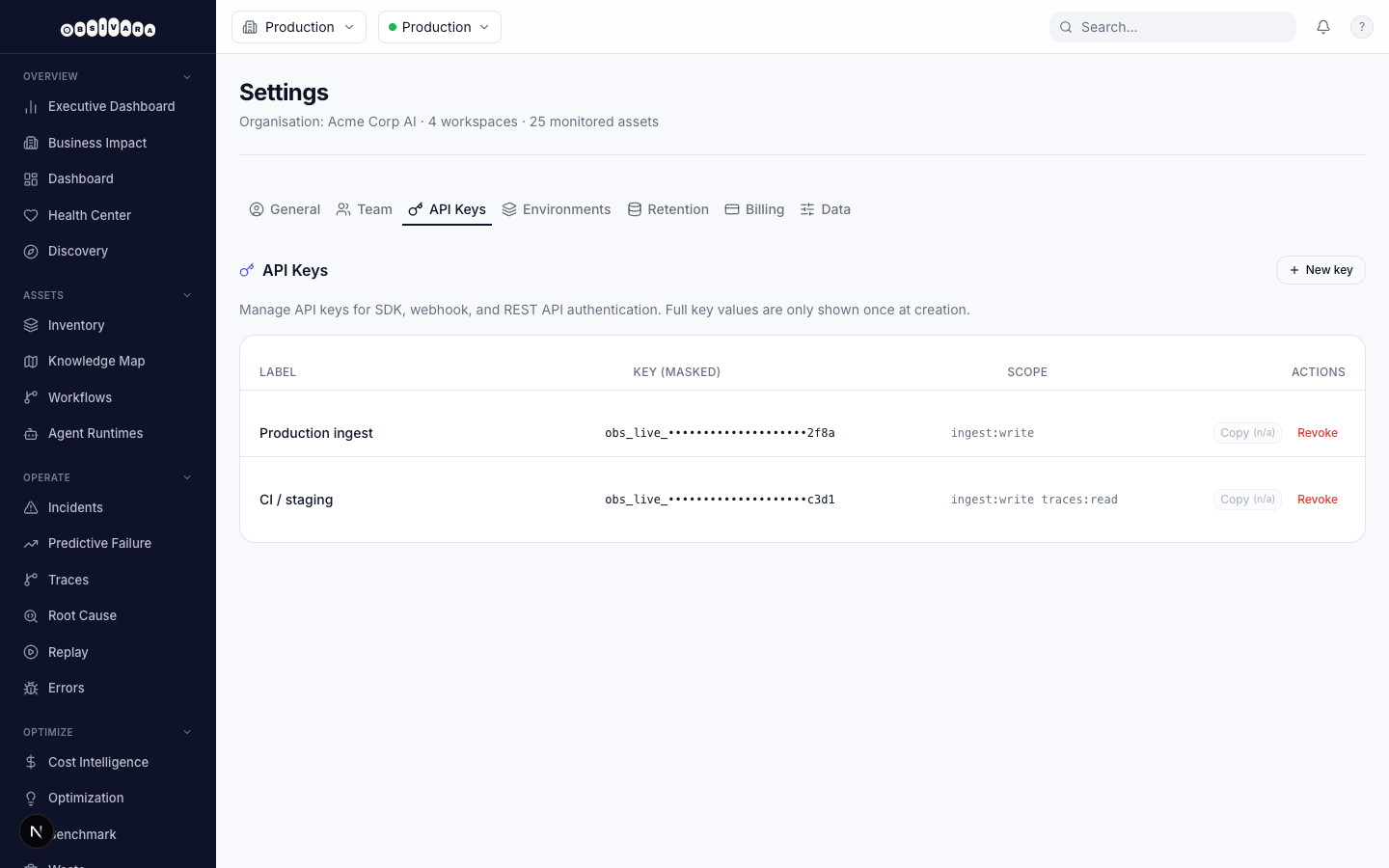Screen dimensions: 1389x868
Task: Select the CI / staging label
Action: (x=296, y=500)
